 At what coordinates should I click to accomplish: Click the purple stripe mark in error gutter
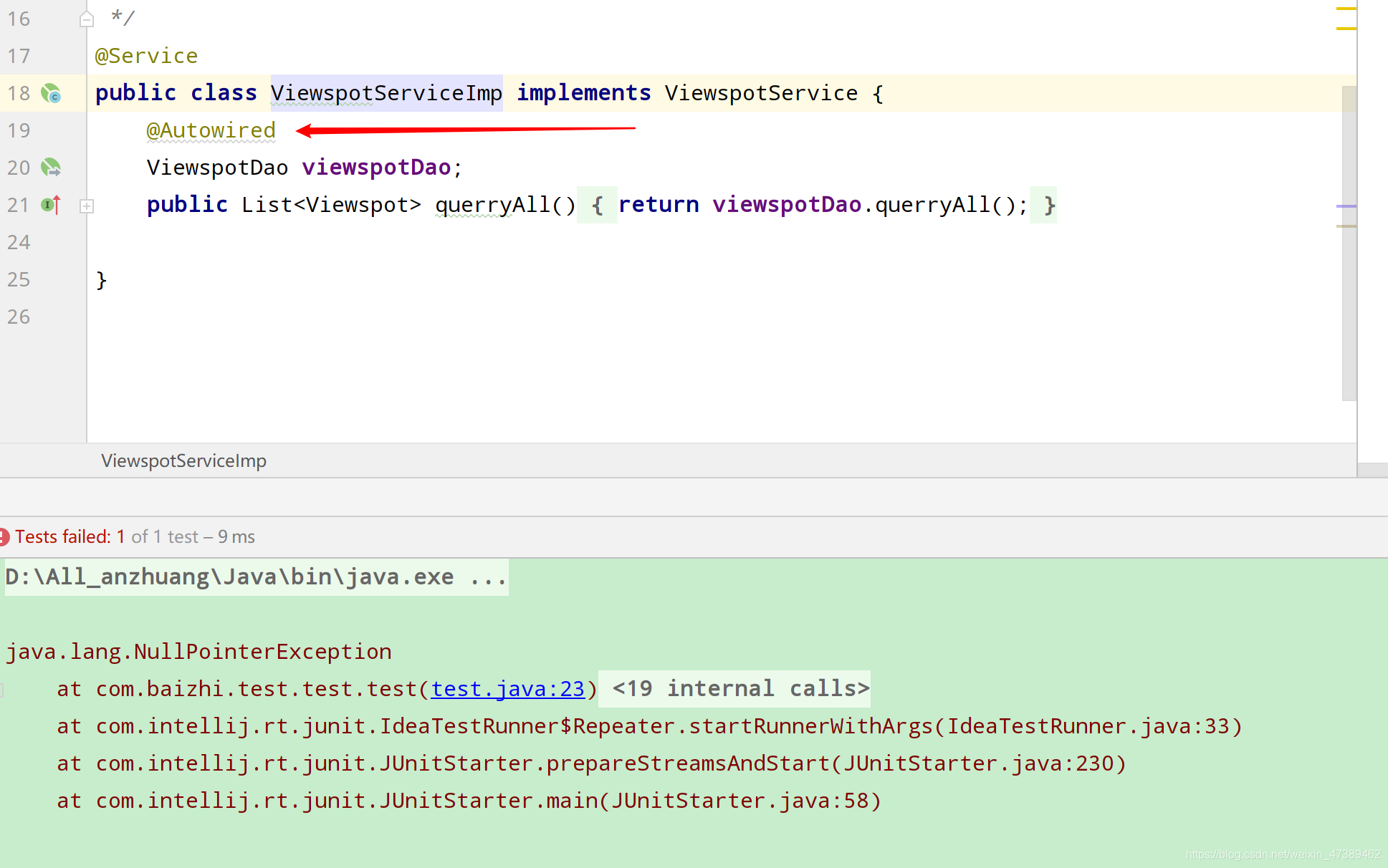tap(1346, 206)
